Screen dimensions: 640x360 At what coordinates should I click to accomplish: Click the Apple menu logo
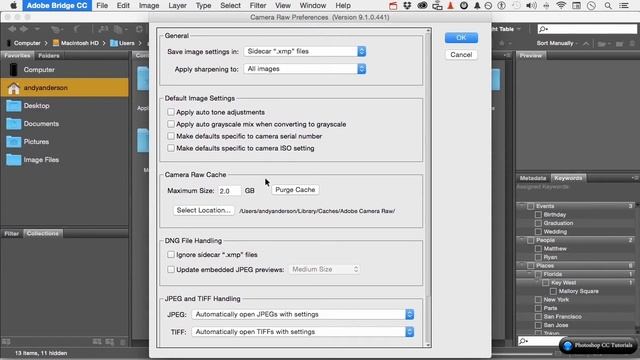[x=13, y=5]
